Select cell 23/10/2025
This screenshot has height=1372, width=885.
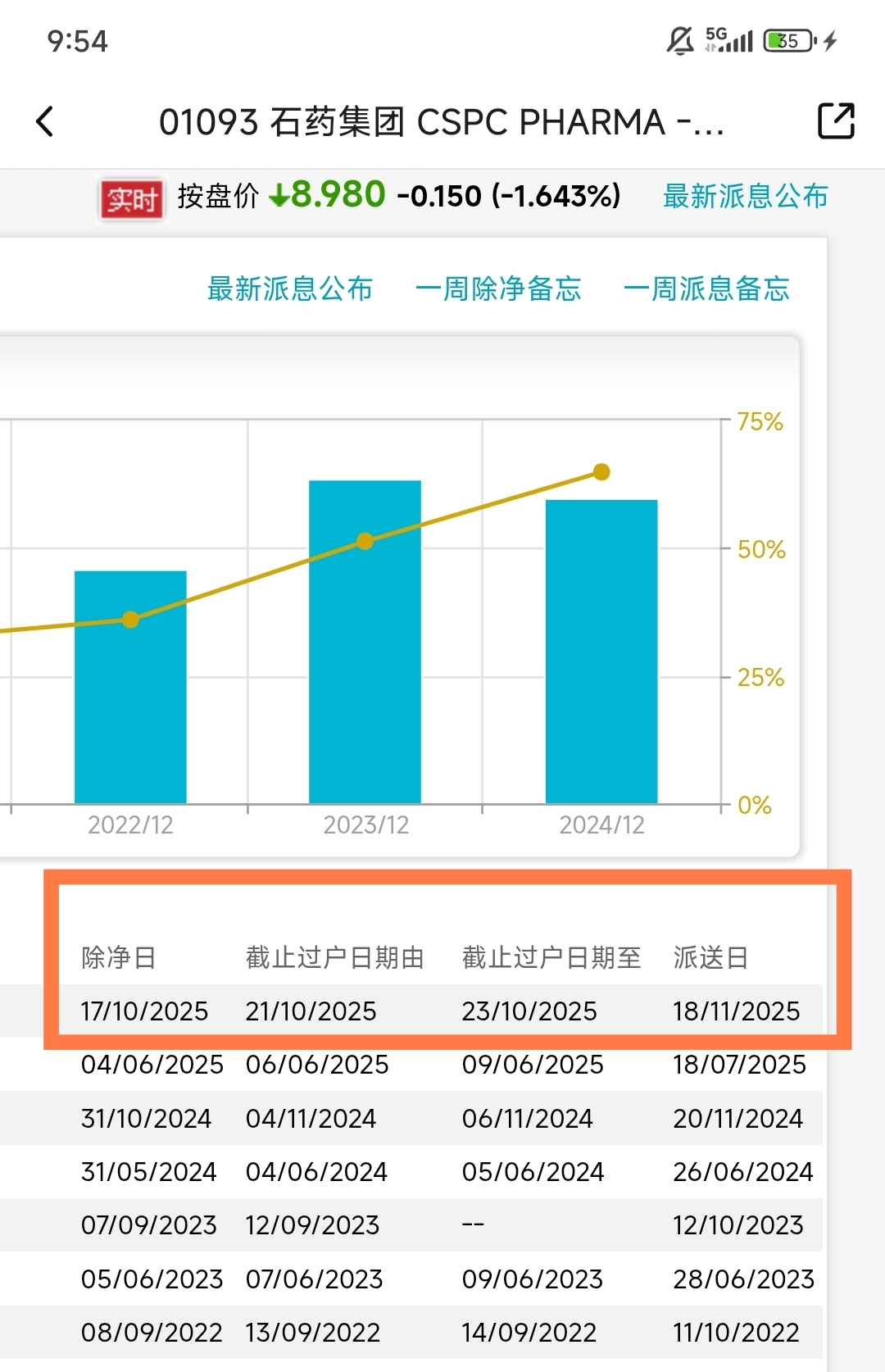click(529, 1011)
